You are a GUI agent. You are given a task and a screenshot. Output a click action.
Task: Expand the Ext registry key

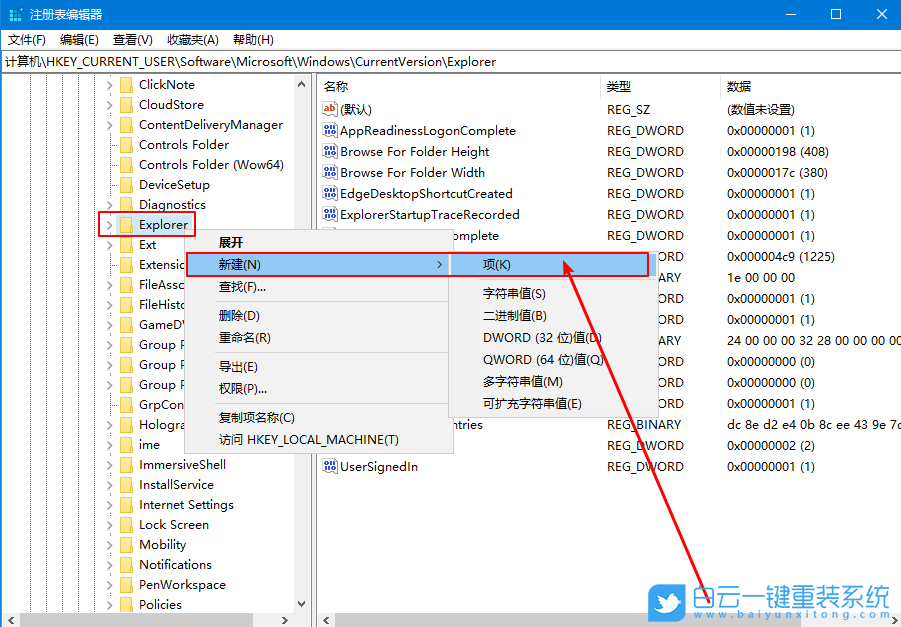tap(108, 244)
